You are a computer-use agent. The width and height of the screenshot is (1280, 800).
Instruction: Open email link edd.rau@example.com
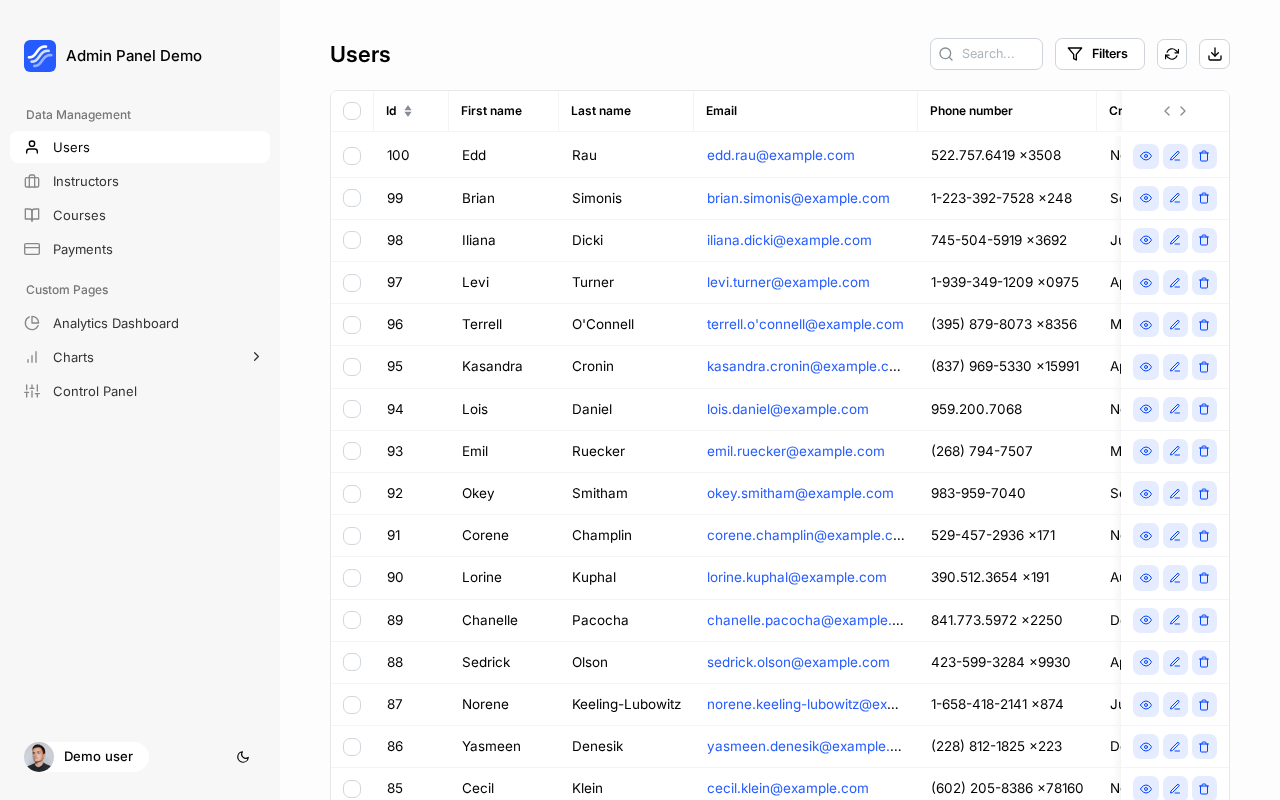[781, 155]
